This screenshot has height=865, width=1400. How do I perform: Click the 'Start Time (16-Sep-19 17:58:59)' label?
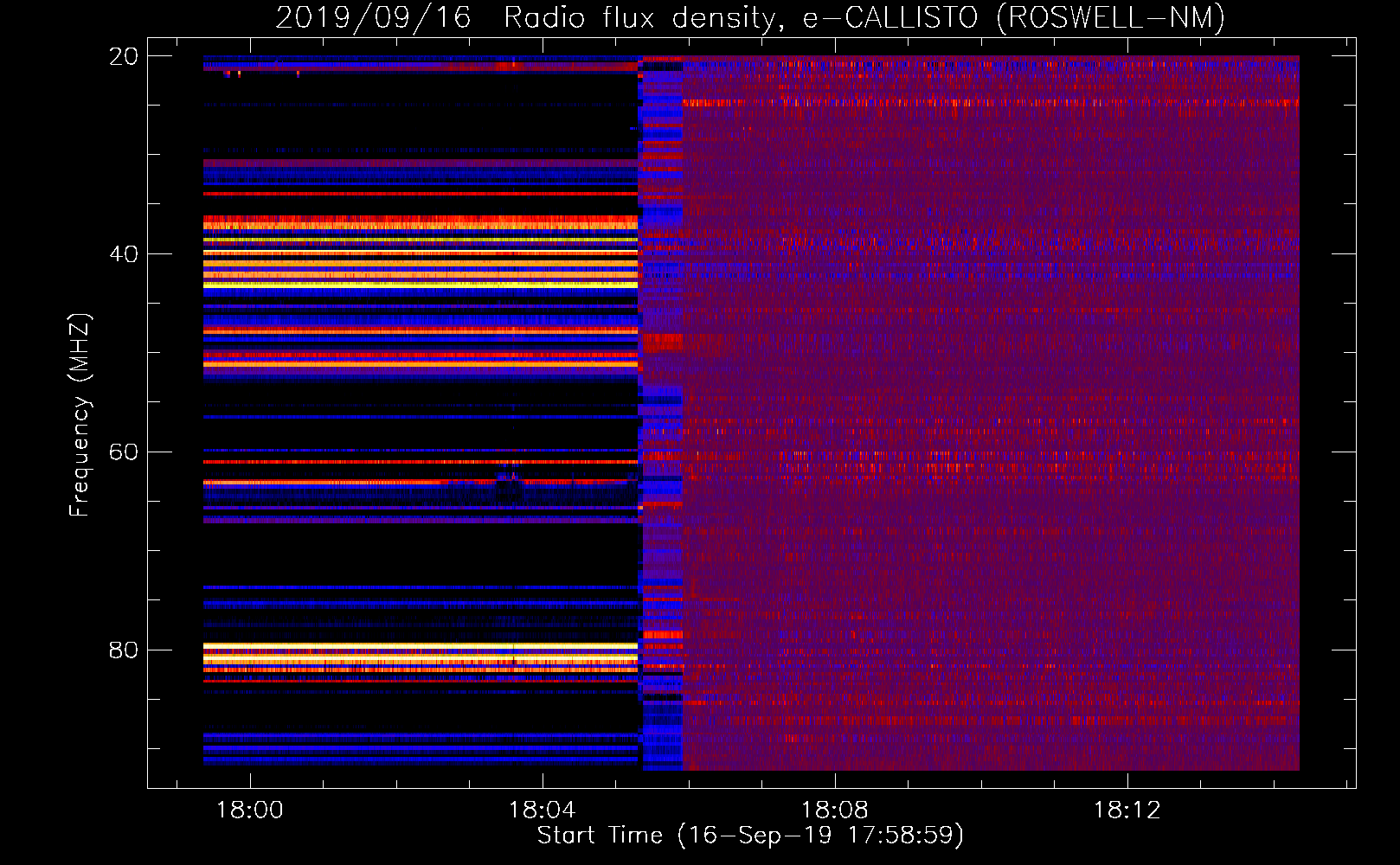click(750, 836)
